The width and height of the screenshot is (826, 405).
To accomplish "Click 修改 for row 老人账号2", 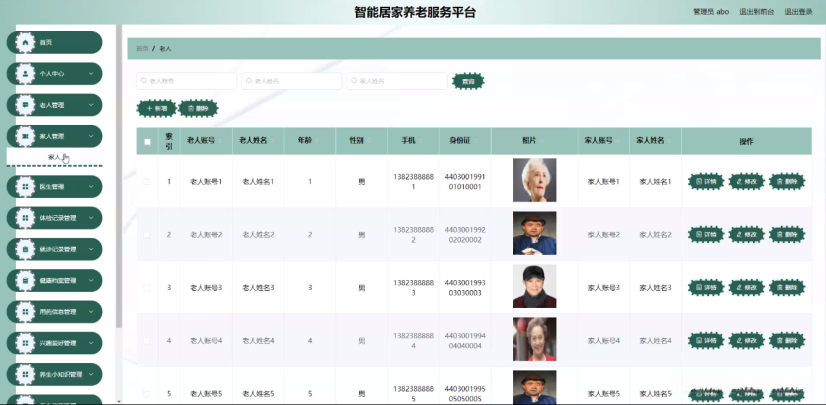I will (746, 235).
